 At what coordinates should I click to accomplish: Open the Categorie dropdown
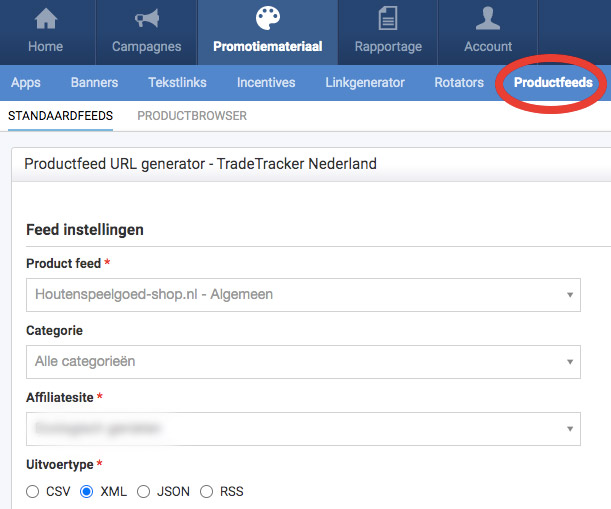[x=303, y=362]
